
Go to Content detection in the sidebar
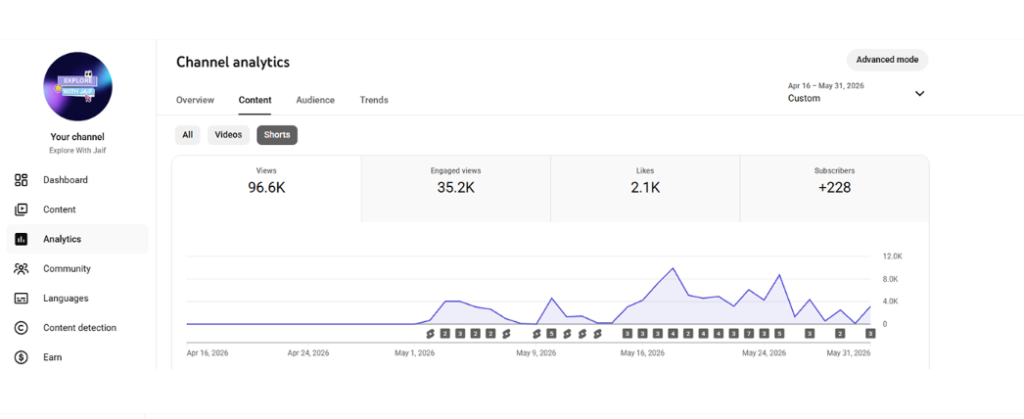(77, 328)
